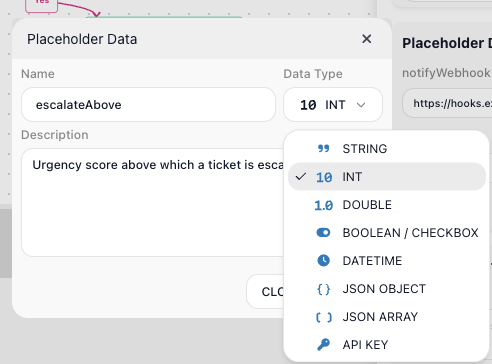This screenshot has height=364, width=492.
Task: Click the escalateAbove name field
Action: (x=148, y=105)
